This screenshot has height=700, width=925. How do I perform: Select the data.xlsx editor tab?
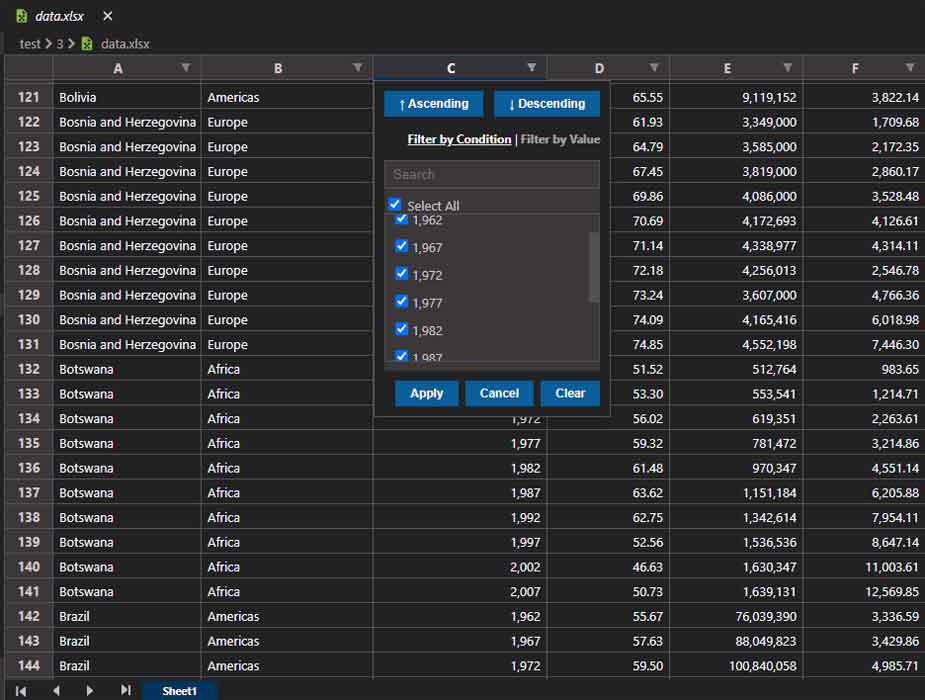[59, 16]
